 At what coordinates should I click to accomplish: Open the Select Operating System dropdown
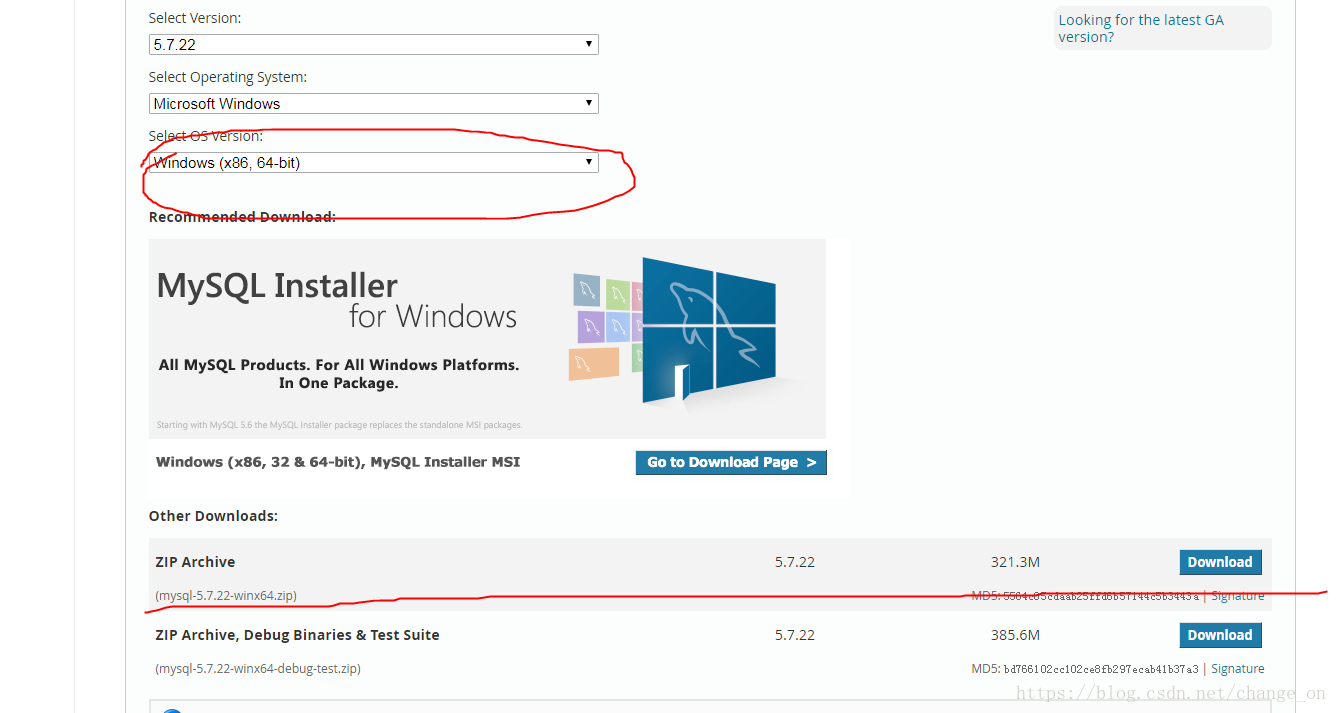point(373,103)
